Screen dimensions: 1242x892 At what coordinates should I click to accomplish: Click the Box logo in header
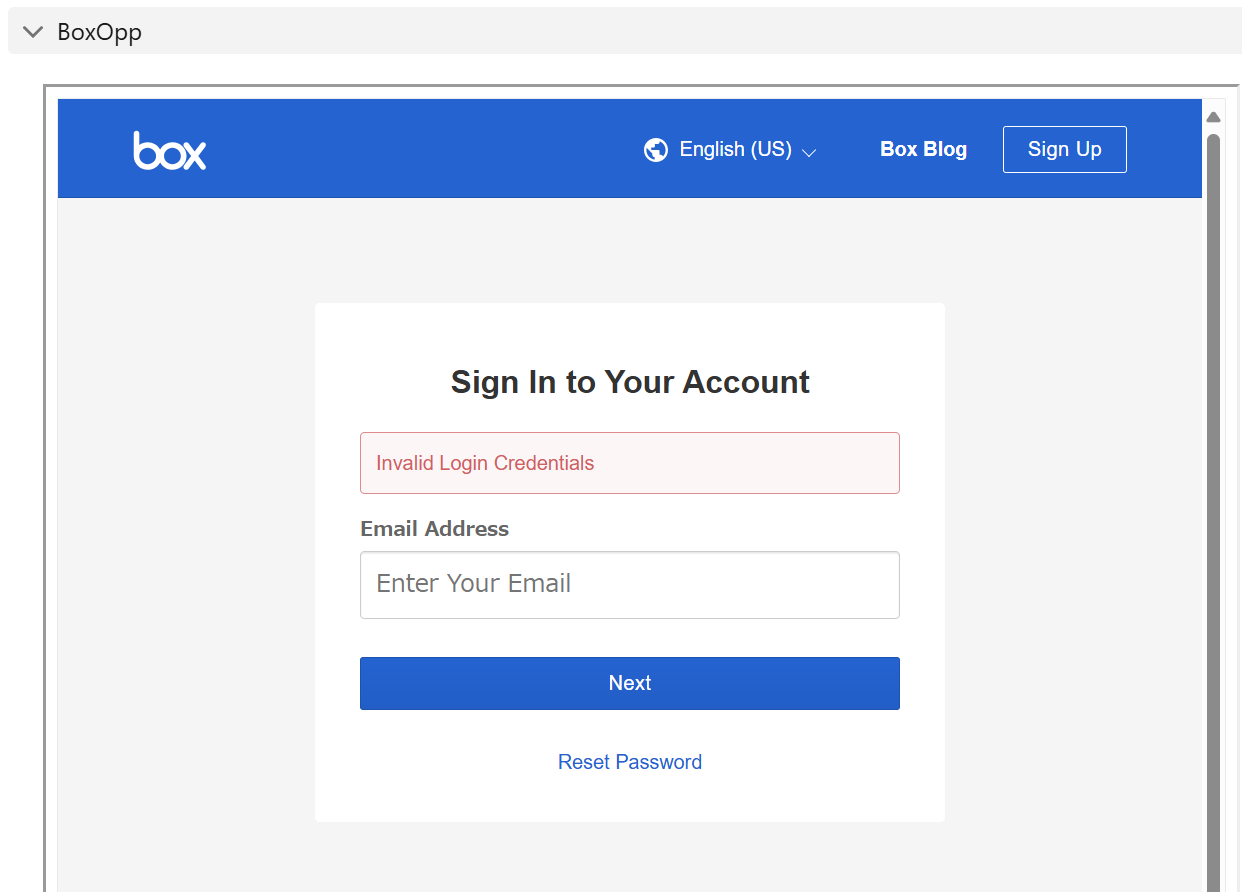[x=170, y=150]
